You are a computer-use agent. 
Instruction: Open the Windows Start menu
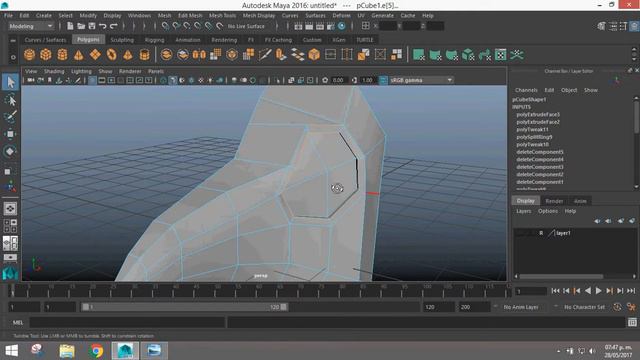pos(11,351)
